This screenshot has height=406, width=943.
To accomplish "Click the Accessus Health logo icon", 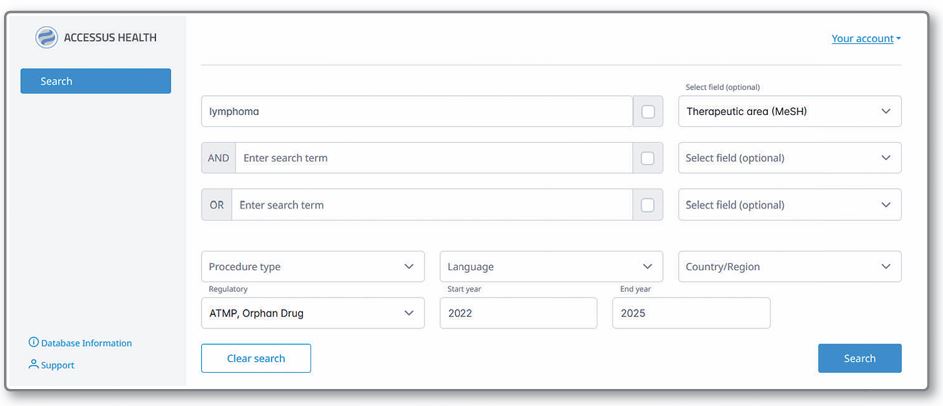I will (x=47, y=38).
